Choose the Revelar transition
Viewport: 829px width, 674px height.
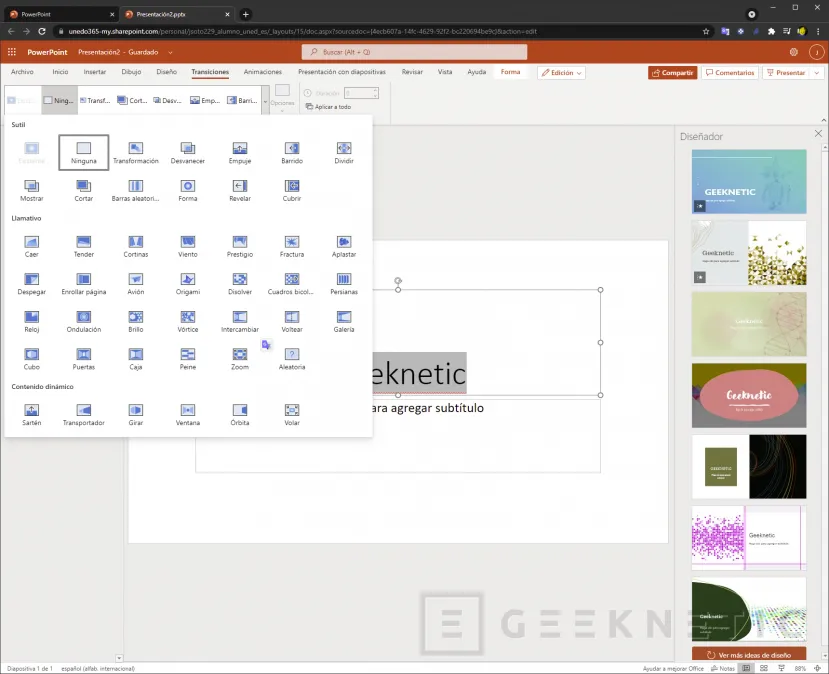pyautogui.click(x=240, y=190)
